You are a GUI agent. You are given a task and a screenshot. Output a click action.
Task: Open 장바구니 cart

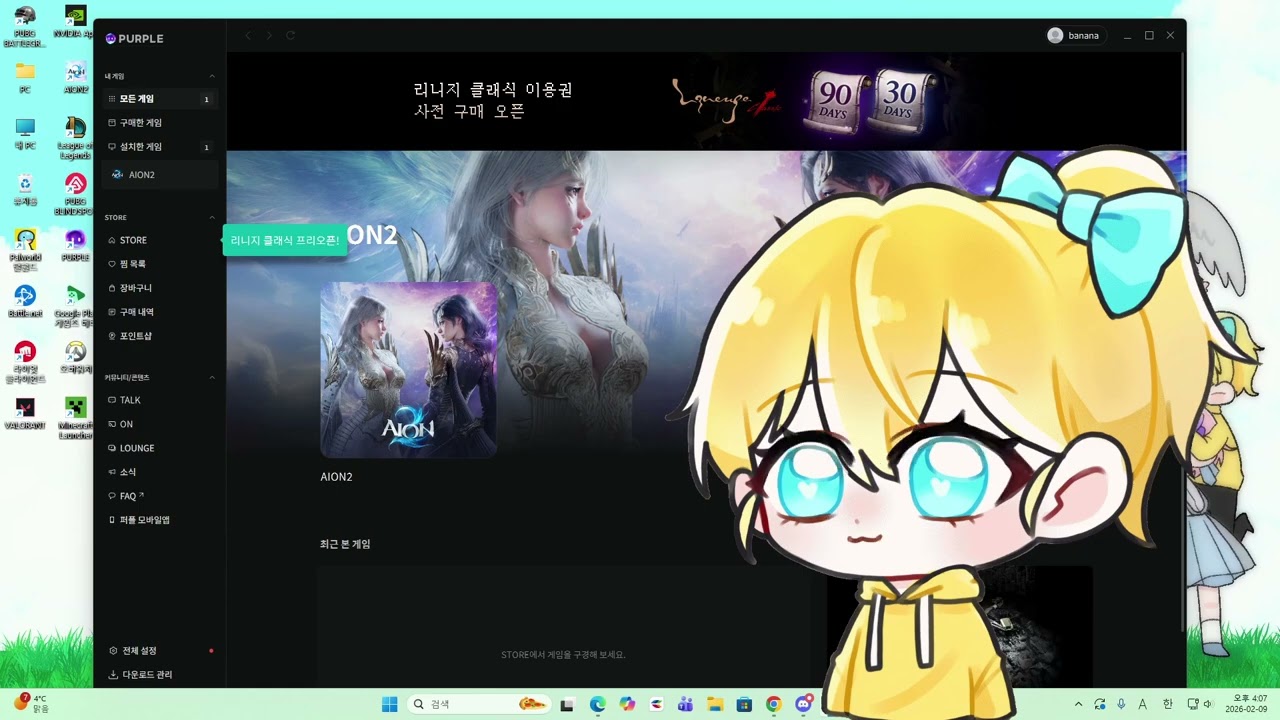(x=160, y=288)
